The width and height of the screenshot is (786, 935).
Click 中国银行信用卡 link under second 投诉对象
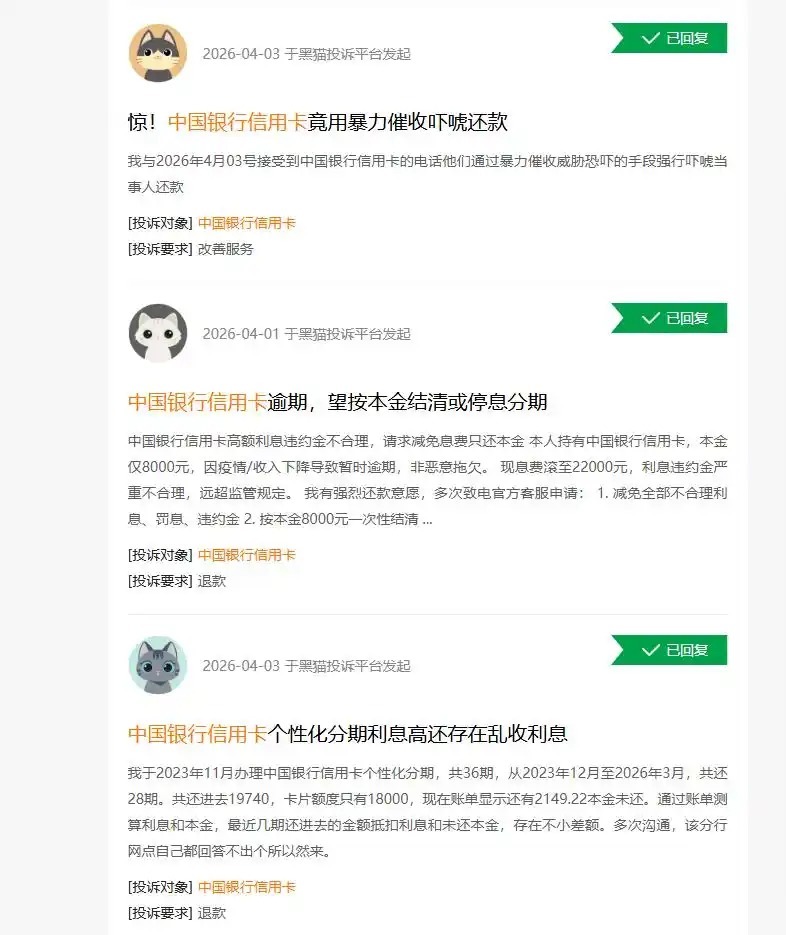[246, 555]
